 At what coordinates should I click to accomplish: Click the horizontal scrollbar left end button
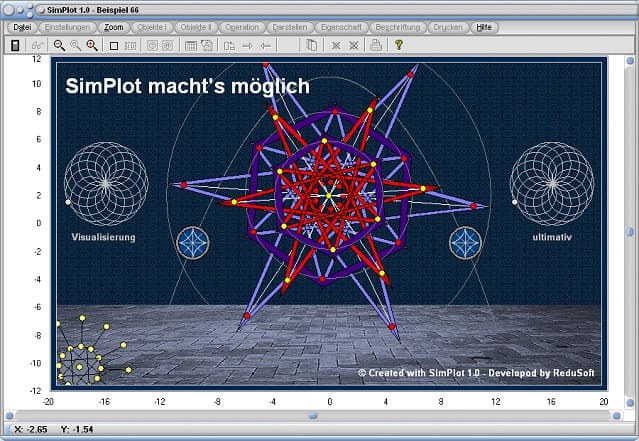coord(9,416)
